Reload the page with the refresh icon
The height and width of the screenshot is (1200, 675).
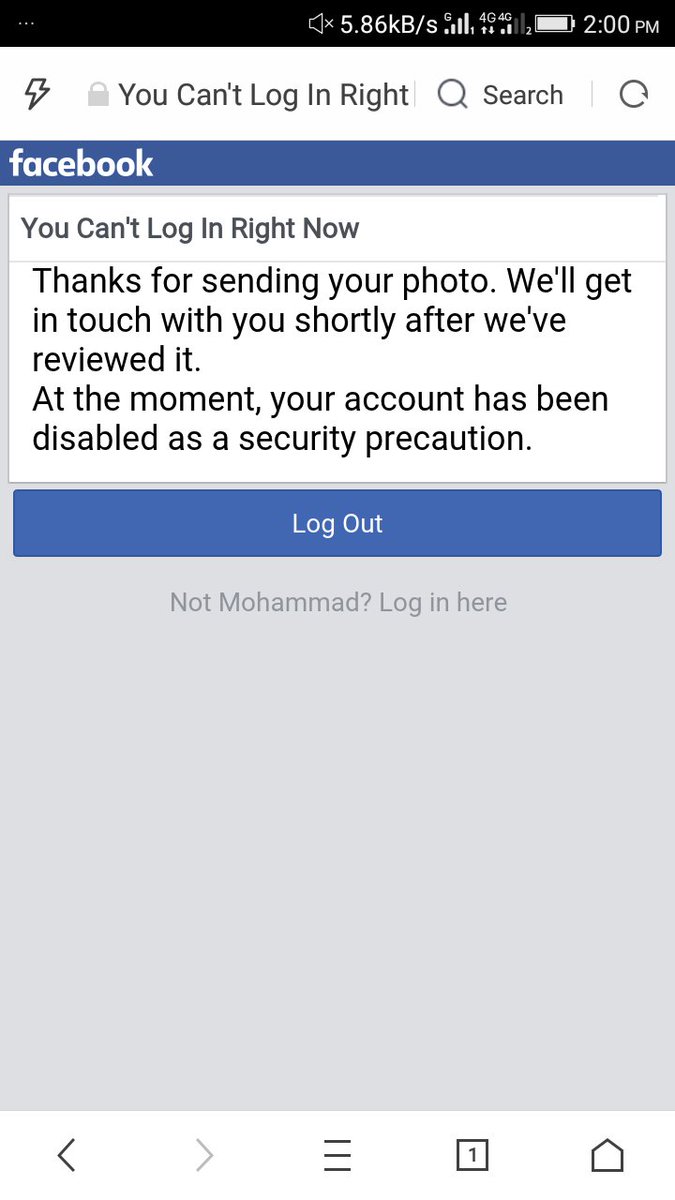tap(633, 95)
